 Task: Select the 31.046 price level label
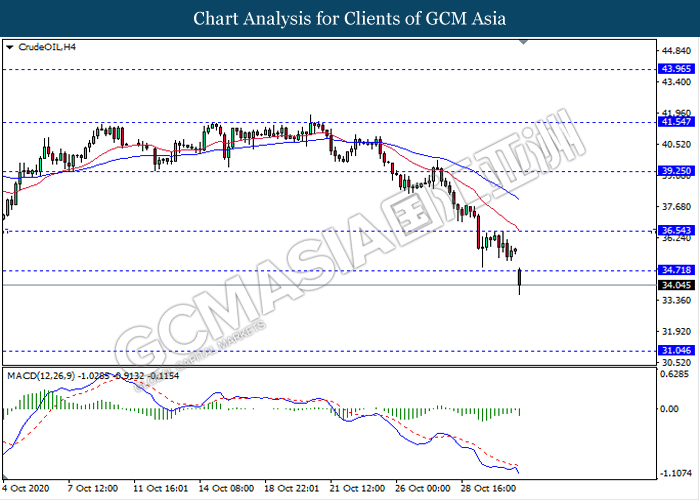(677, 350)
